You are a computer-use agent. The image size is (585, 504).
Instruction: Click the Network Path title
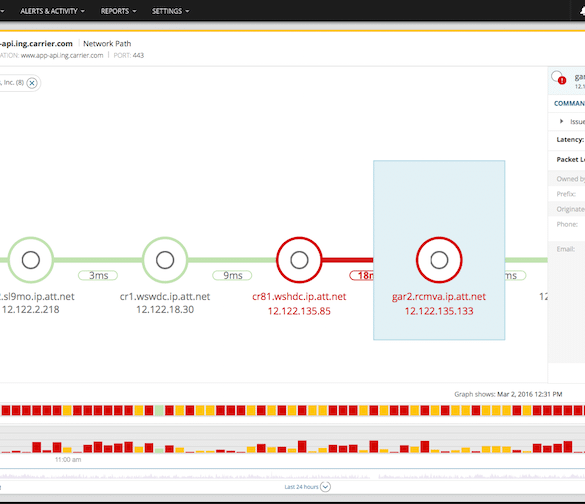(x=107, y=44)
